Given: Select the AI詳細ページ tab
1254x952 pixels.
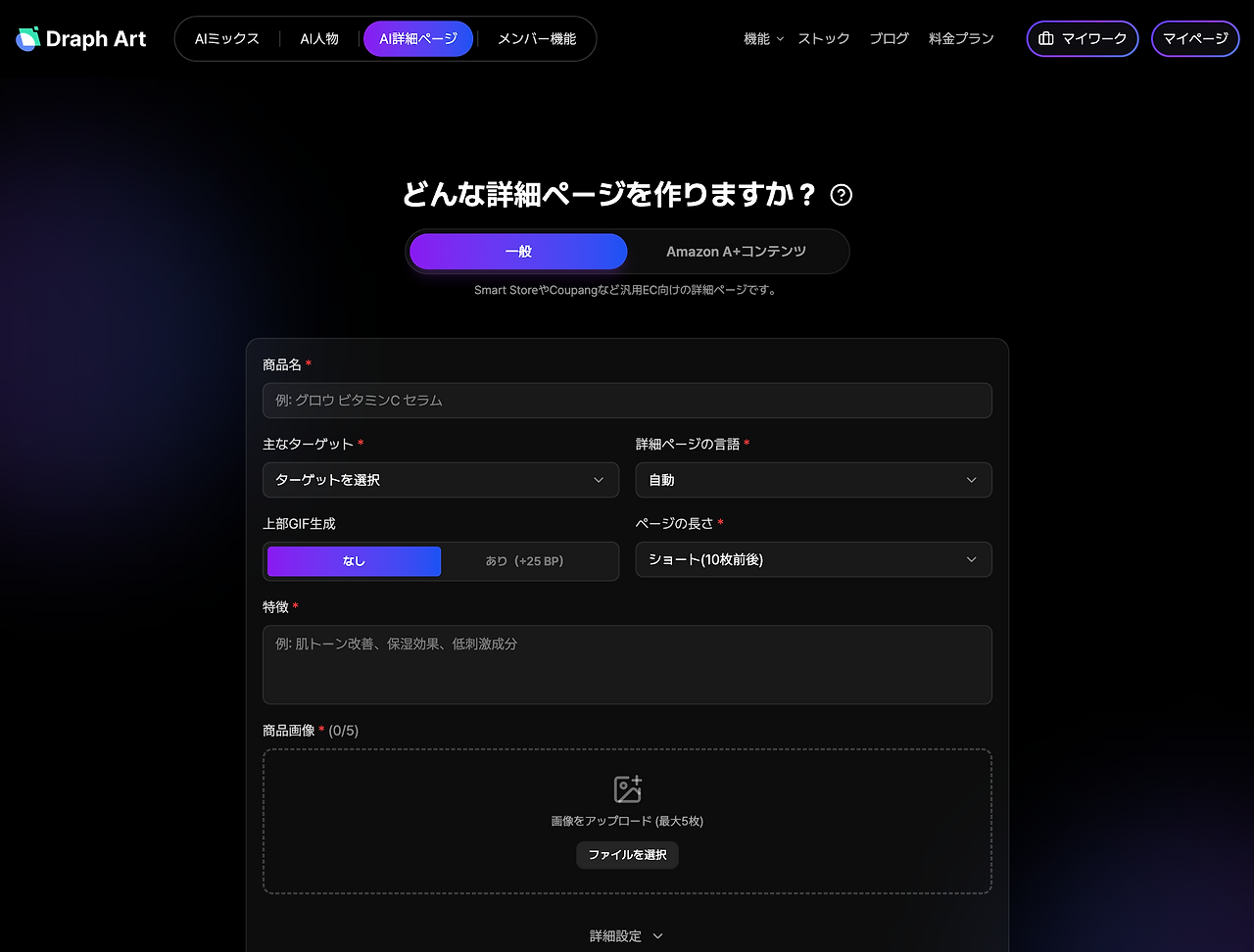Looking at the screenshot, I should [x=418, y=39].
